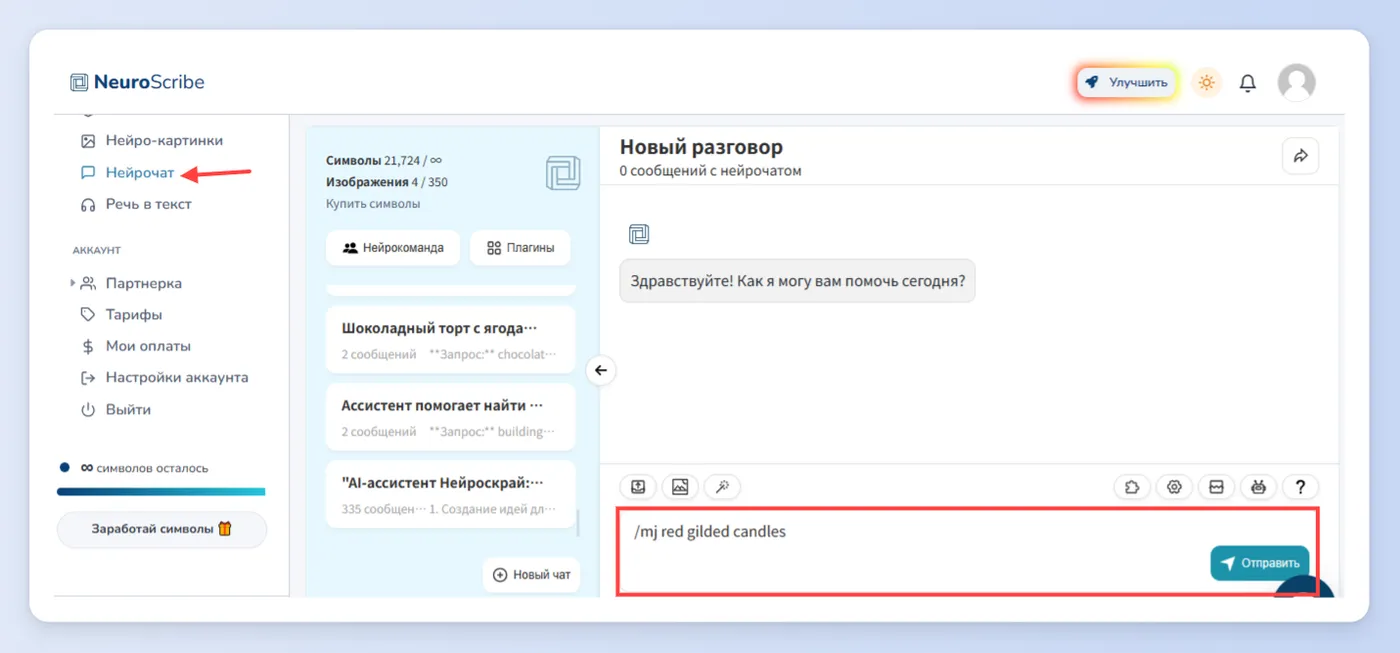Open Тарифы in the sidebar
The width and height of the screenshot is (1400, 653).
(x=121, y=315)
